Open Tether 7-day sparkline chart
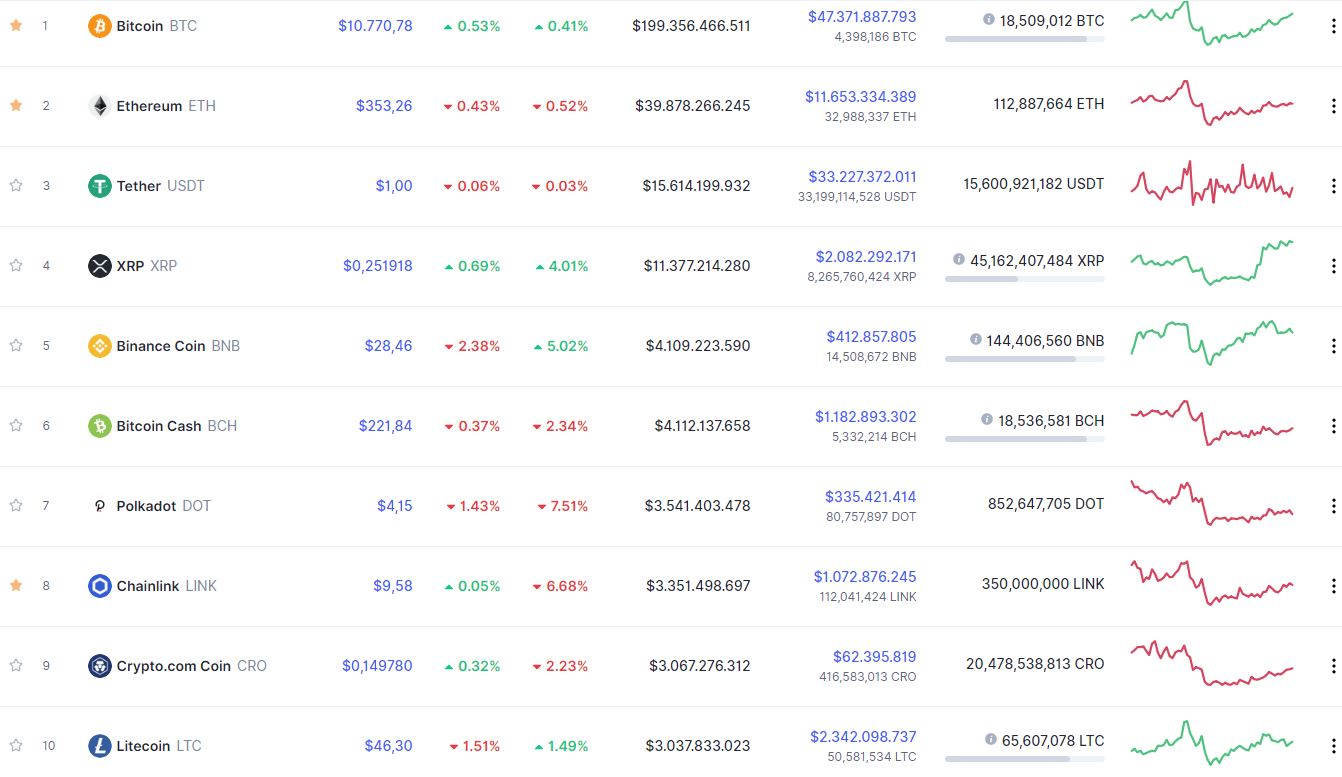 (1212, 183)
